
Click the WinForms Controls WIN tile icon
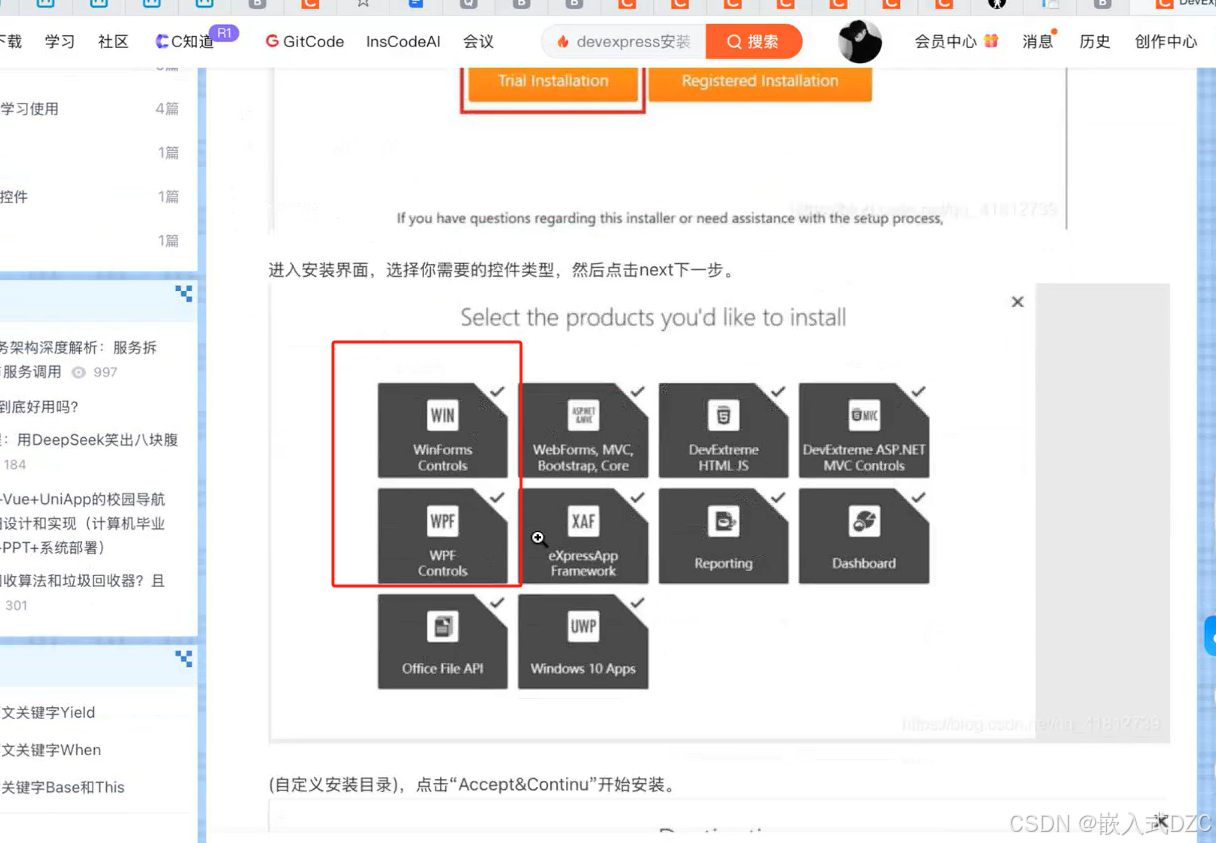tap(443, 414)
